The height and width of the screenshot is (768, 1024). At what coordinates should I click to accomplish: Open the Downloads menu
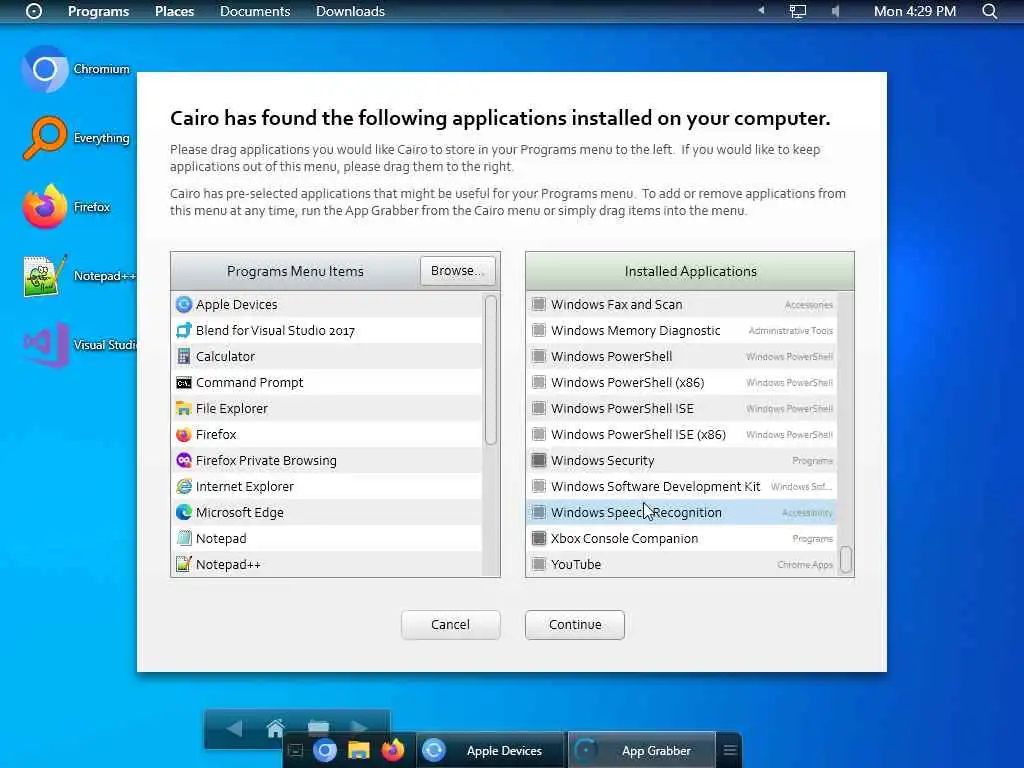[x=350, y=11]
